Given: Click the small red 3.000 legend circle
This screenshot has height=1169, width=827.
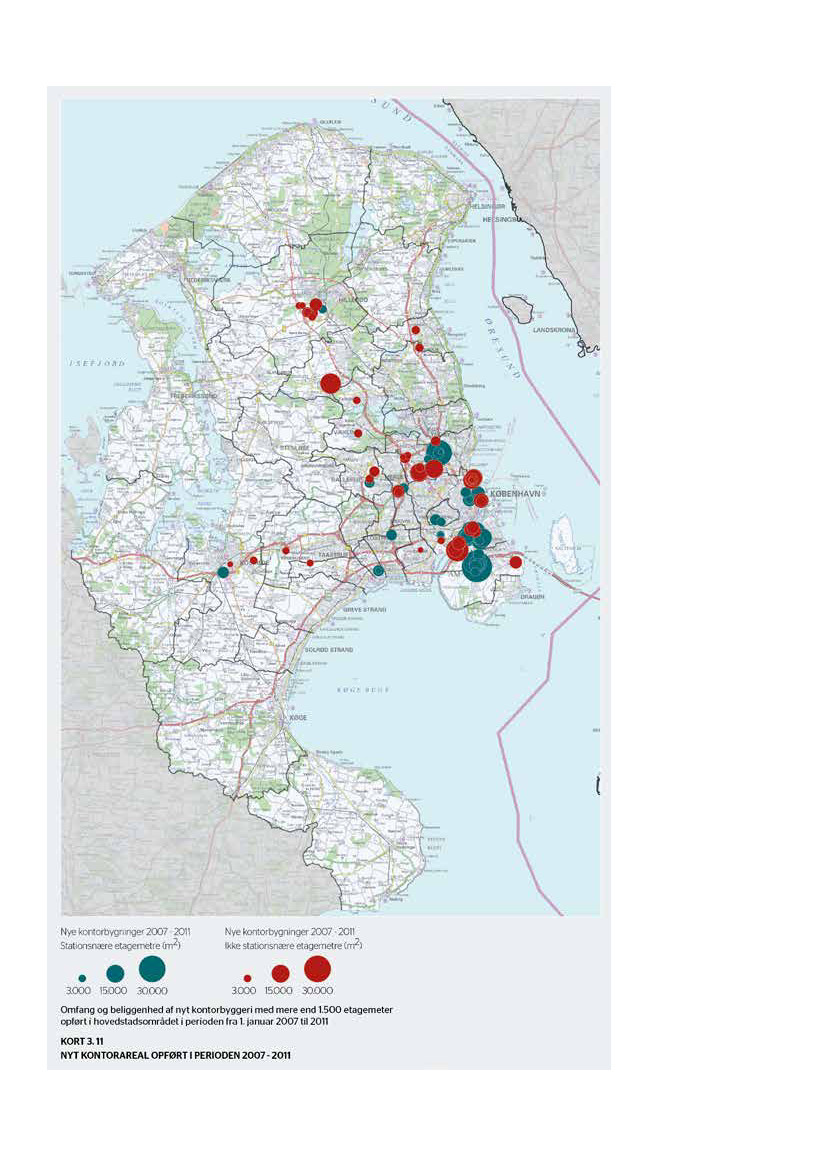Looking at the screenshot, I should click(248, 977).
